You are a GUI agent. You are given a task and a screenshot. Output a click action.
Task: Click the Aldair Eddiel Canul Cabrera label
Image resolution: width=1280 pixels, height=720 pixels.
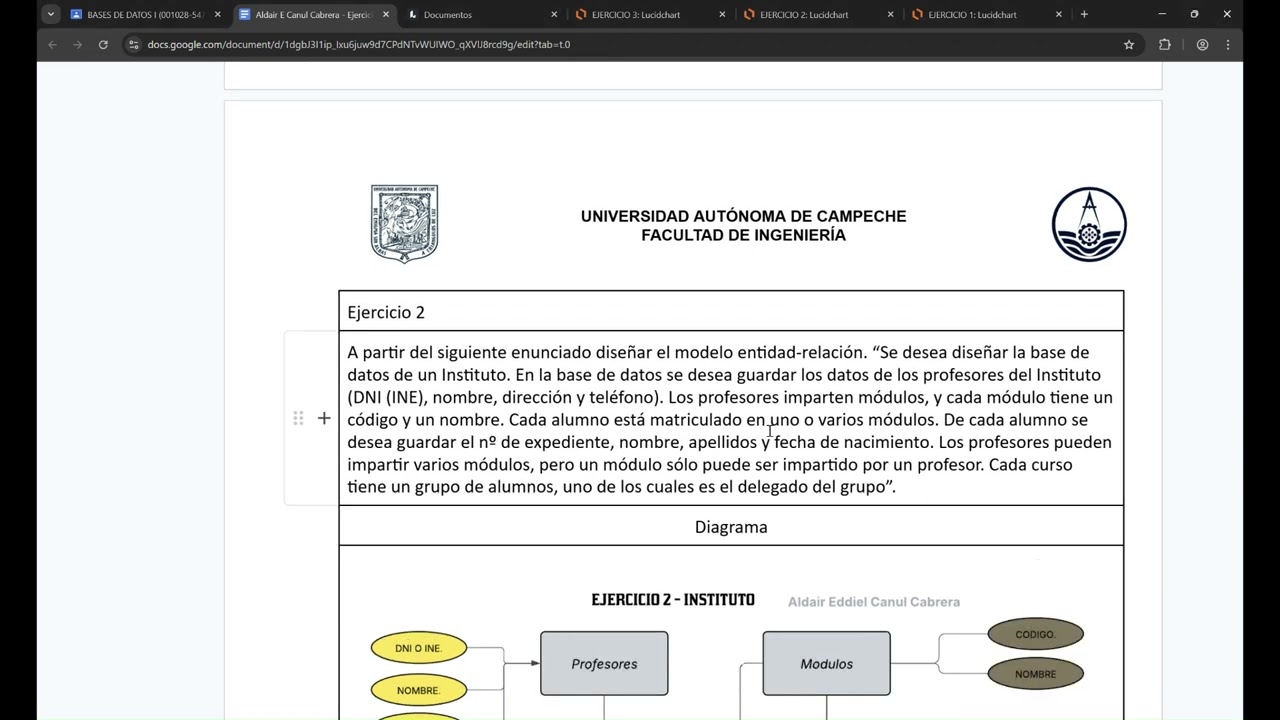click(874, 602)
